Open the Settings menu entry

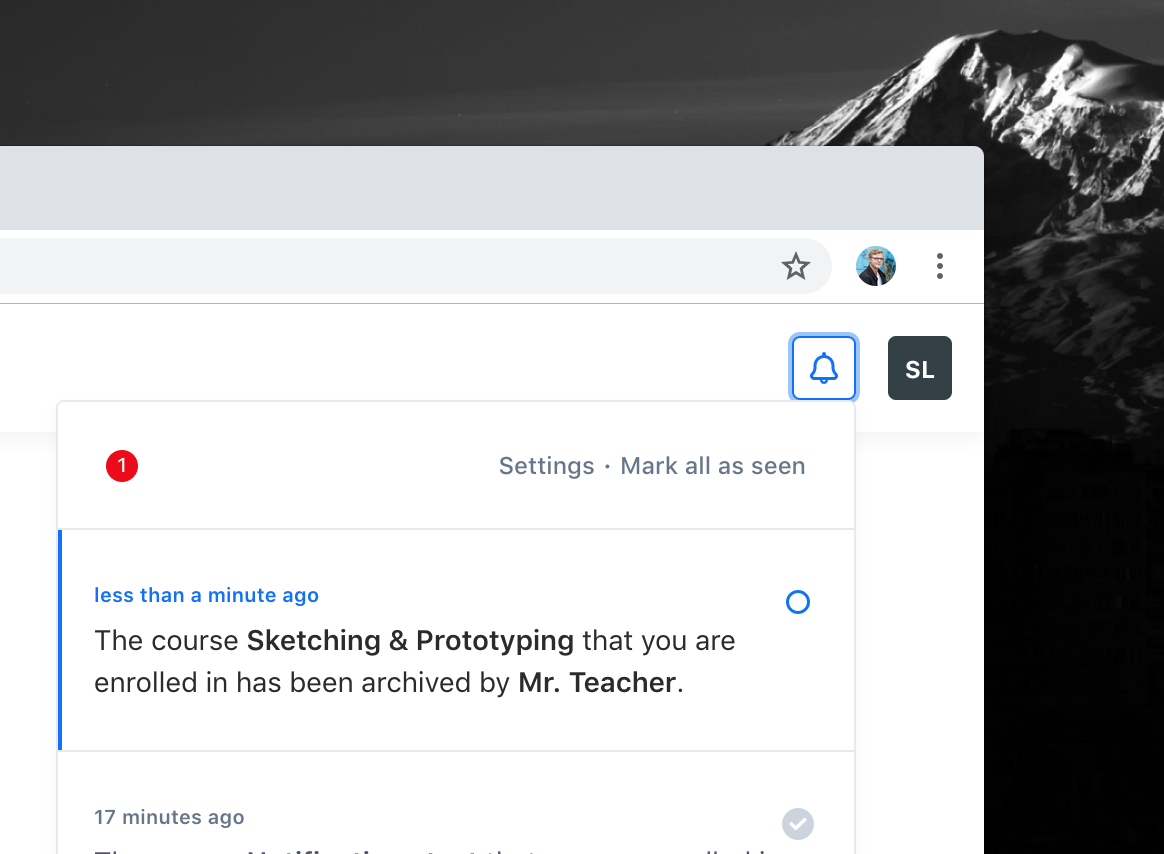pos(546,466)
